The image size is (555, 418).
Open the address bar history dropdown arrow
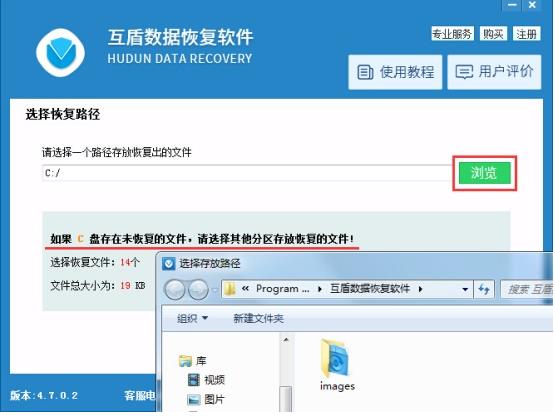pos(465,290)
